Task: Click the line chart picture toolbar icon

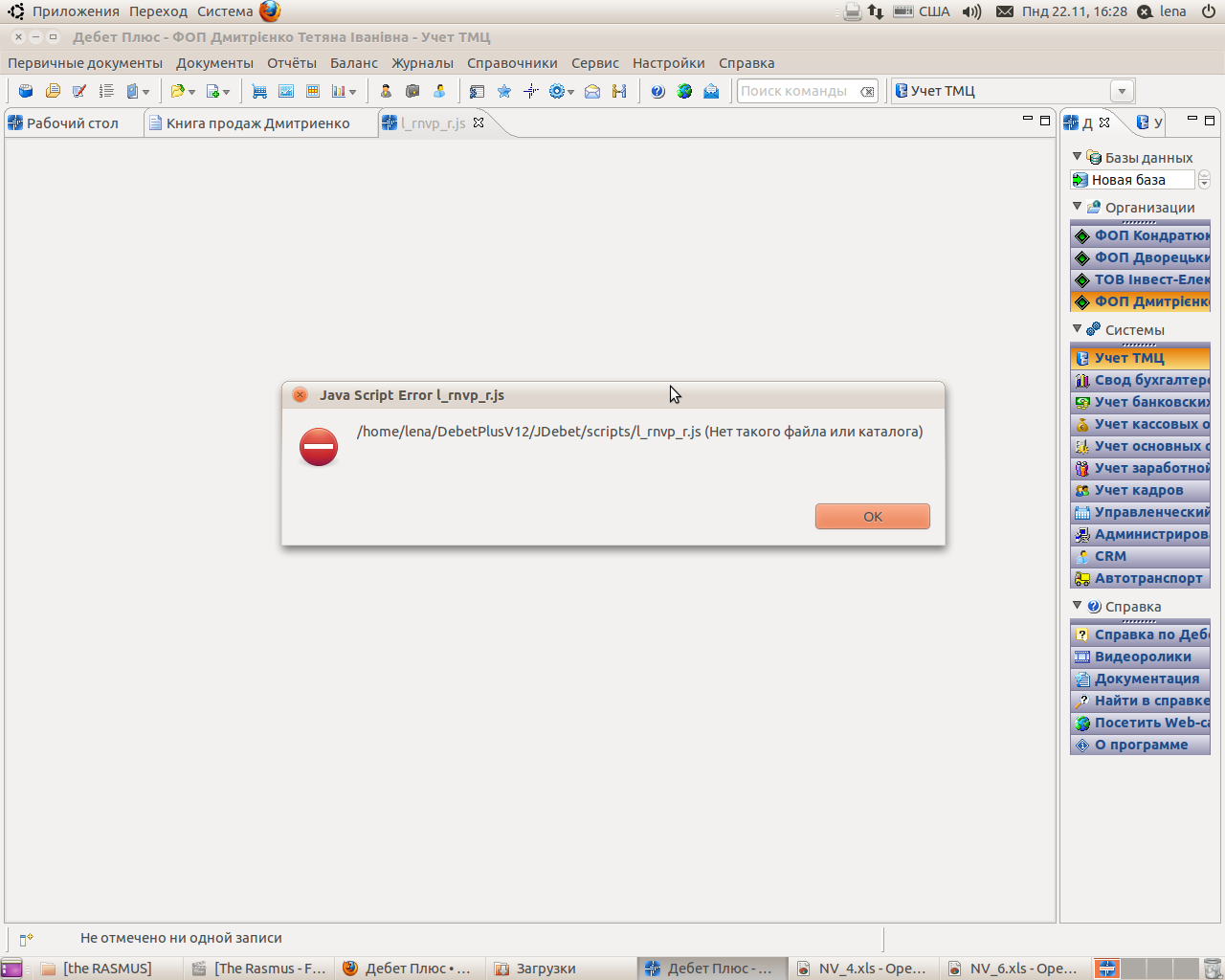Action: 286,91
